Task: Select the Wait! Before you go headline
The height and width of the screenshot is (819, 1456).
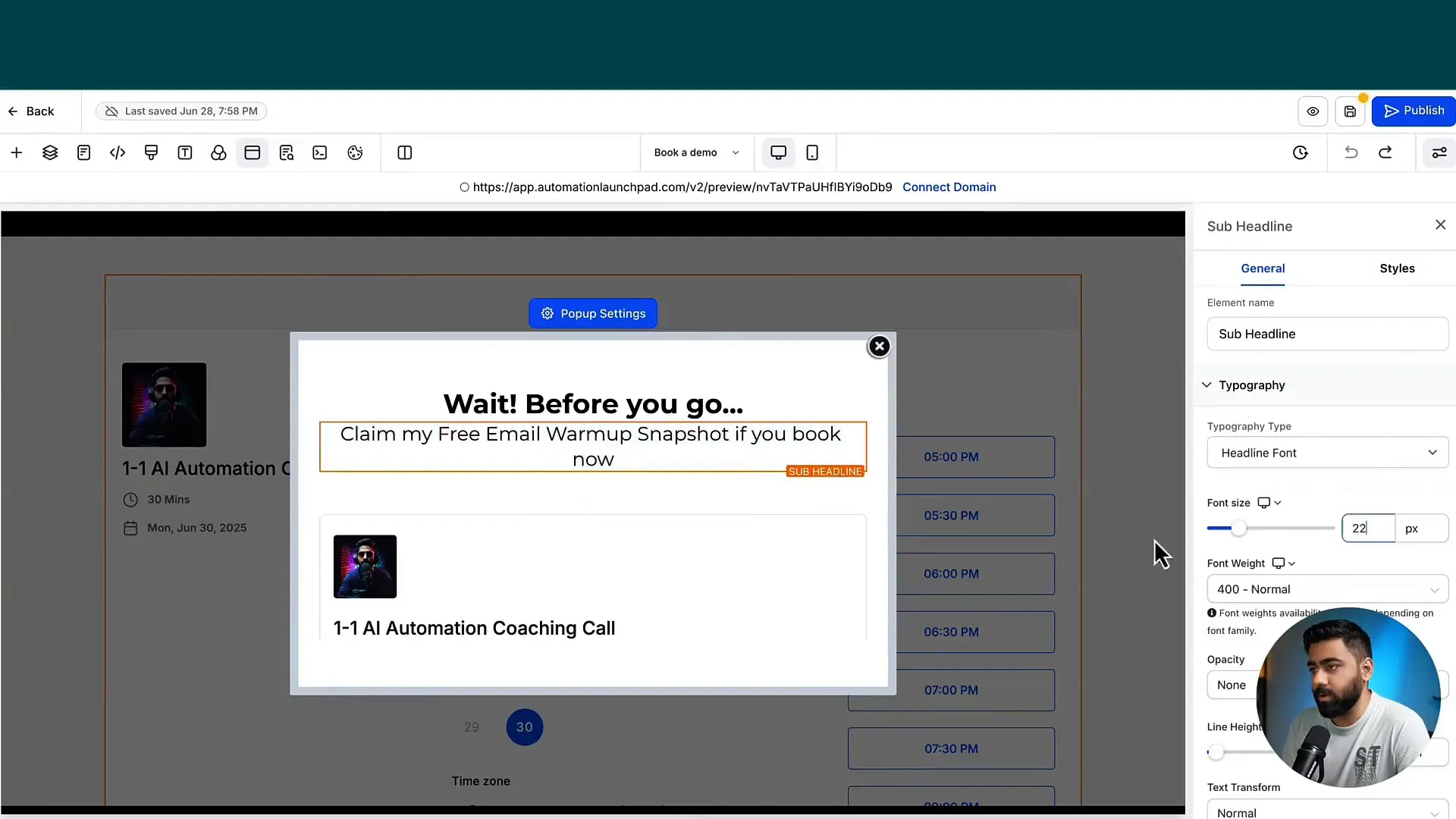Action: point(593,403)
